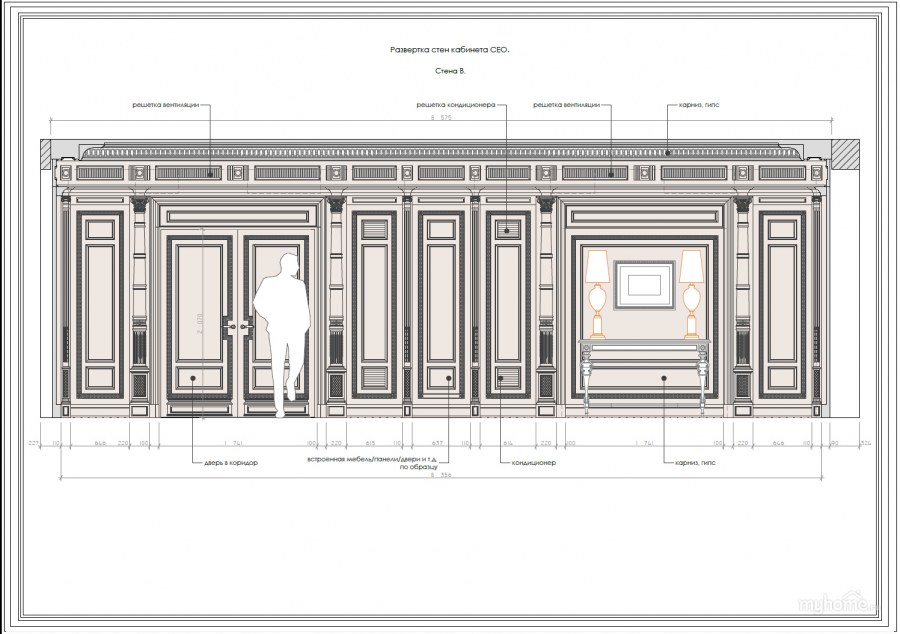
Task: Click the '8 575' top dimension value
Action: pyautogui.click(x=441, y=119)
